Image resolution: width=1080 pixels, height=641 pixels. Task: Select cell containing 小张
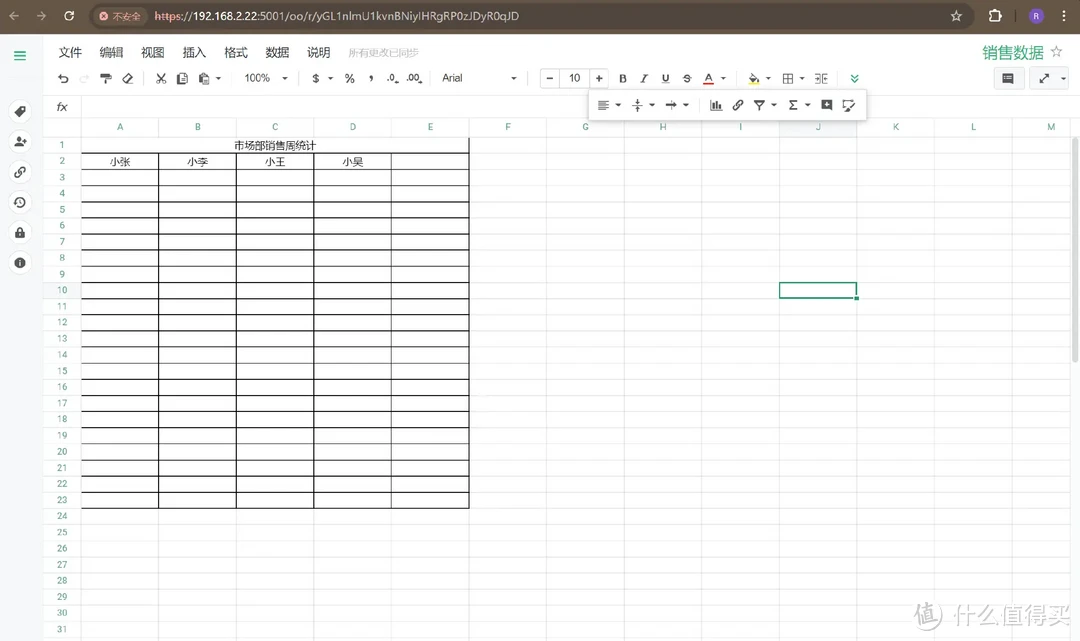pos(120,162)
